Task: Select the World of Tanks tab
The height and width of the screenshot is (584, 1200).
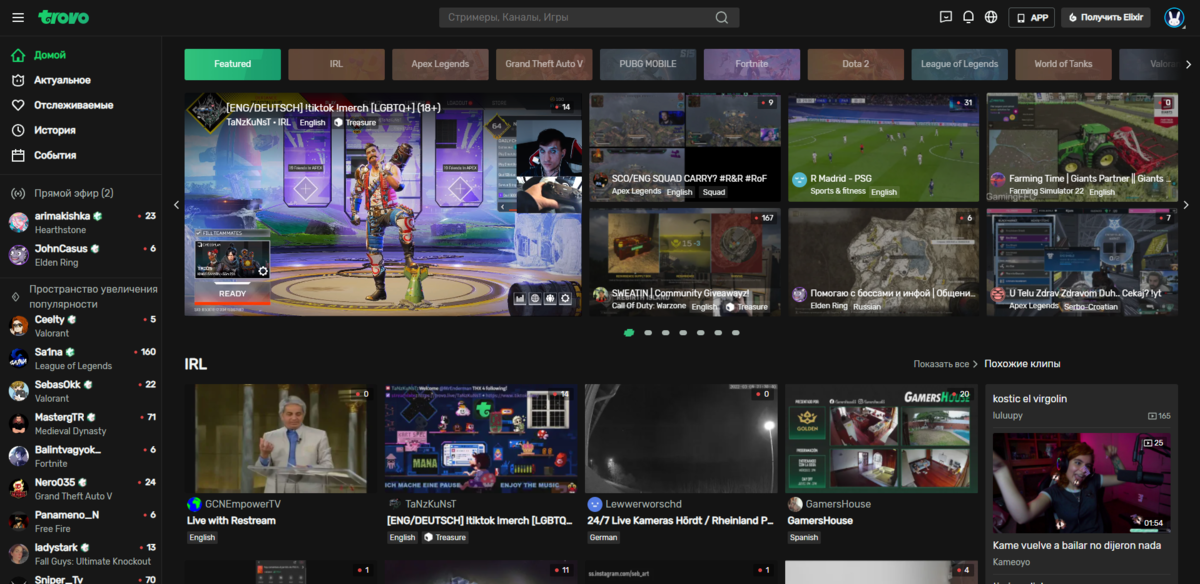Action: point(1064,64)
